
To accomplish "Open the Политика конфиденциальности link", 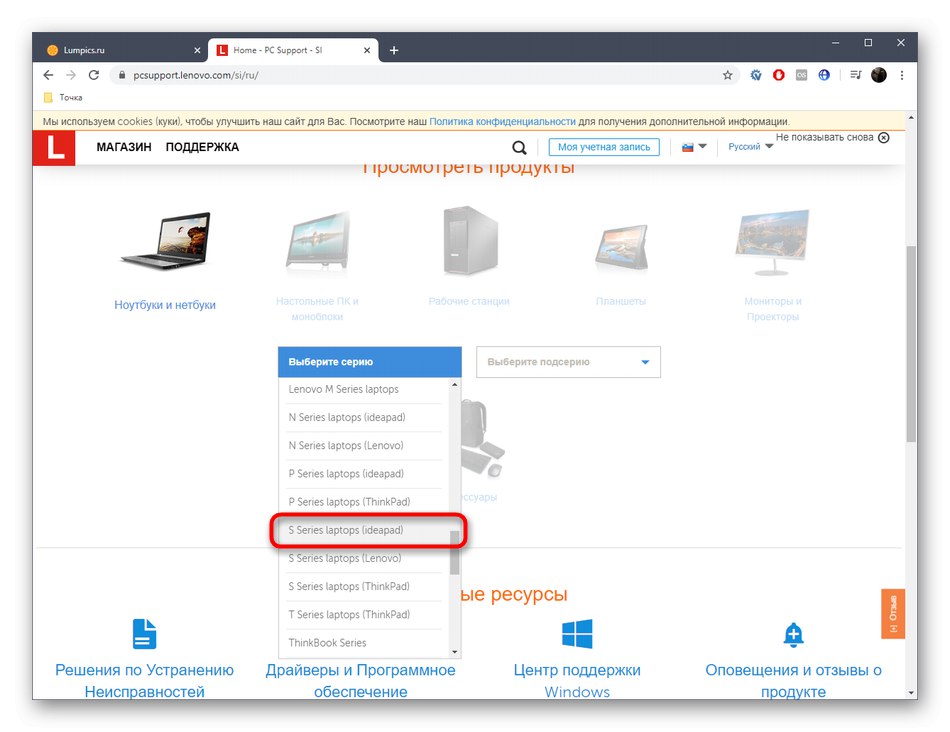I will click(x=502, y=121).
